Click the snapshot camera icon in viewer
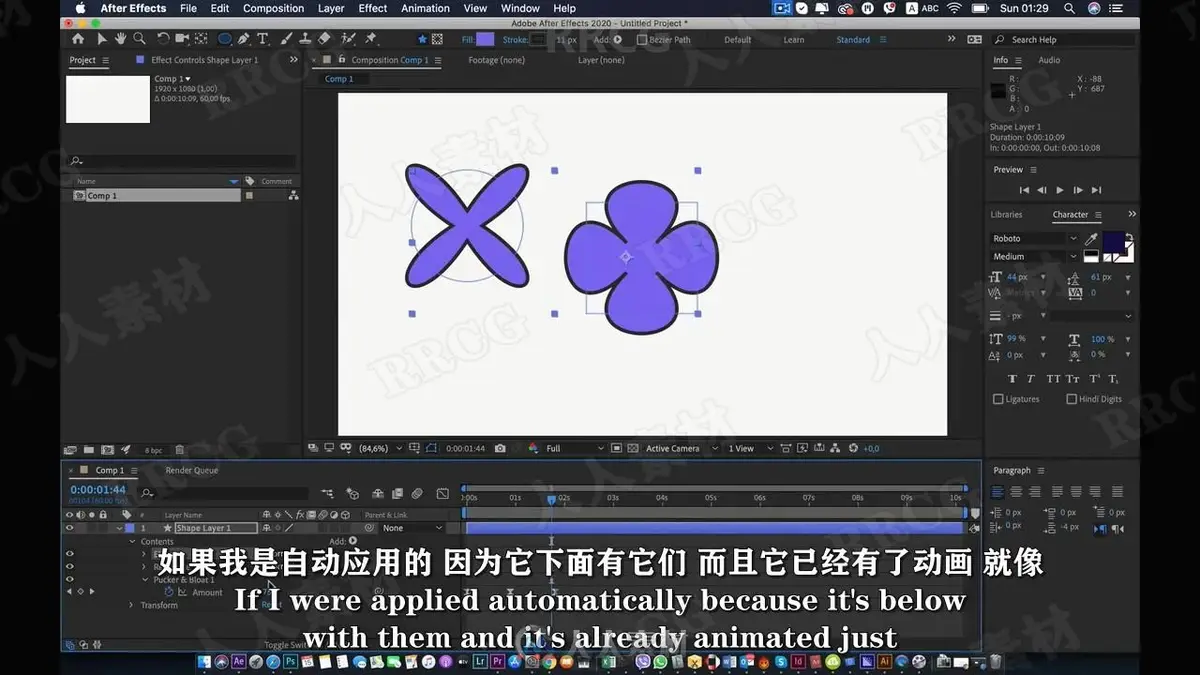 [500, 449]
